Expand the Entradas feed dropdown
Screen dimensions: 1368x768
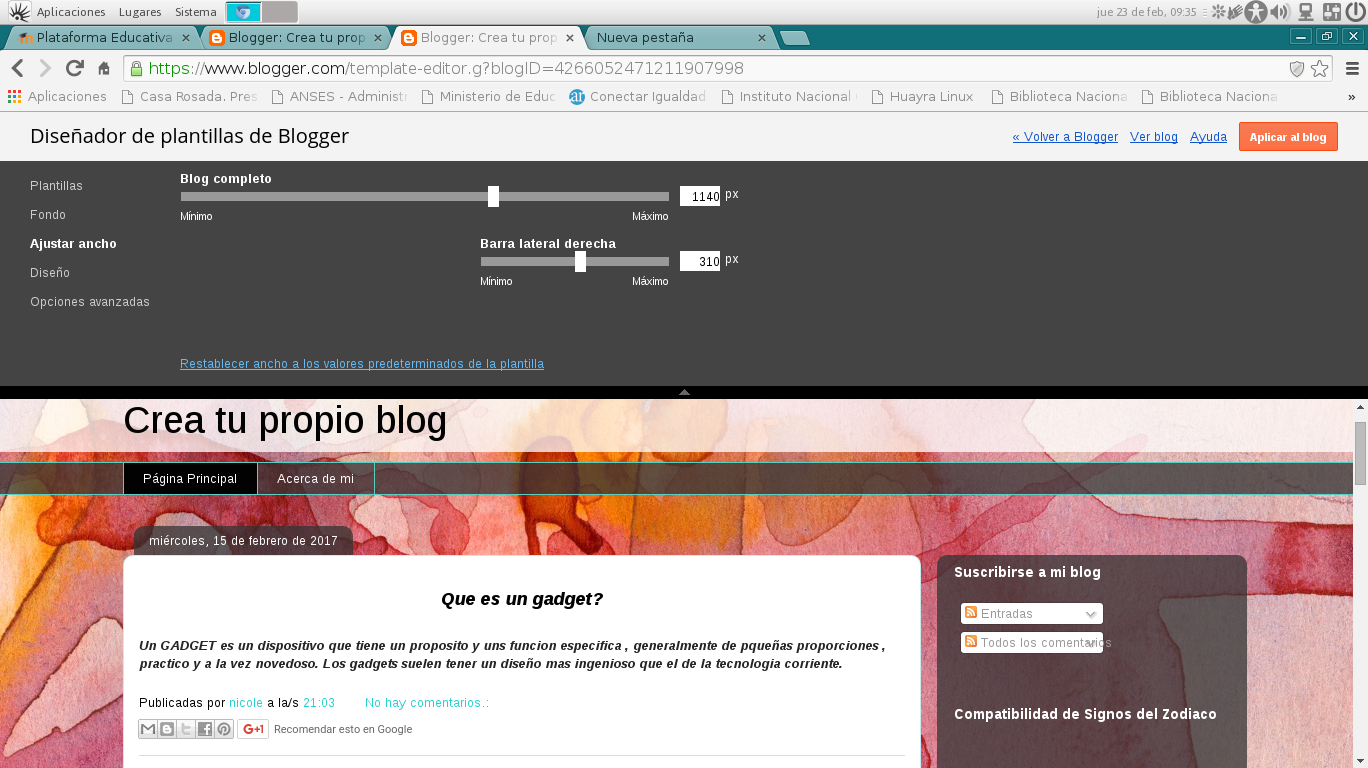tap(1032, 614)
